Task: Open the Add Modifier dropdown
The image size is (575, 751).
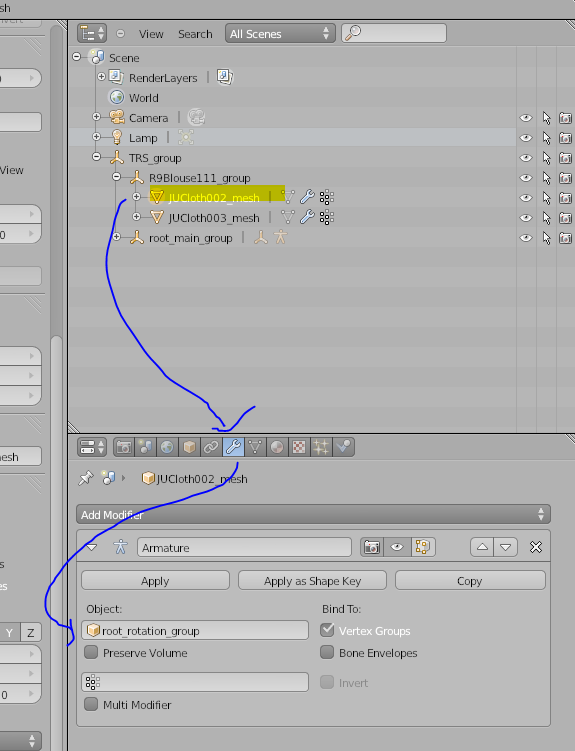Action: (x=313, y=514)
